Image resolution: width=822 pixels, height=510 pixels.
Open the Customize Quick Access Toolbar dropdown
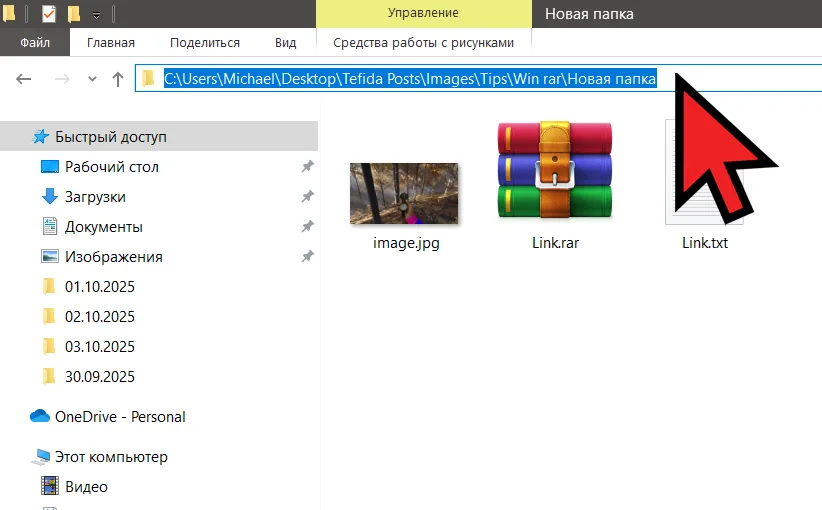tap(96, 15)
